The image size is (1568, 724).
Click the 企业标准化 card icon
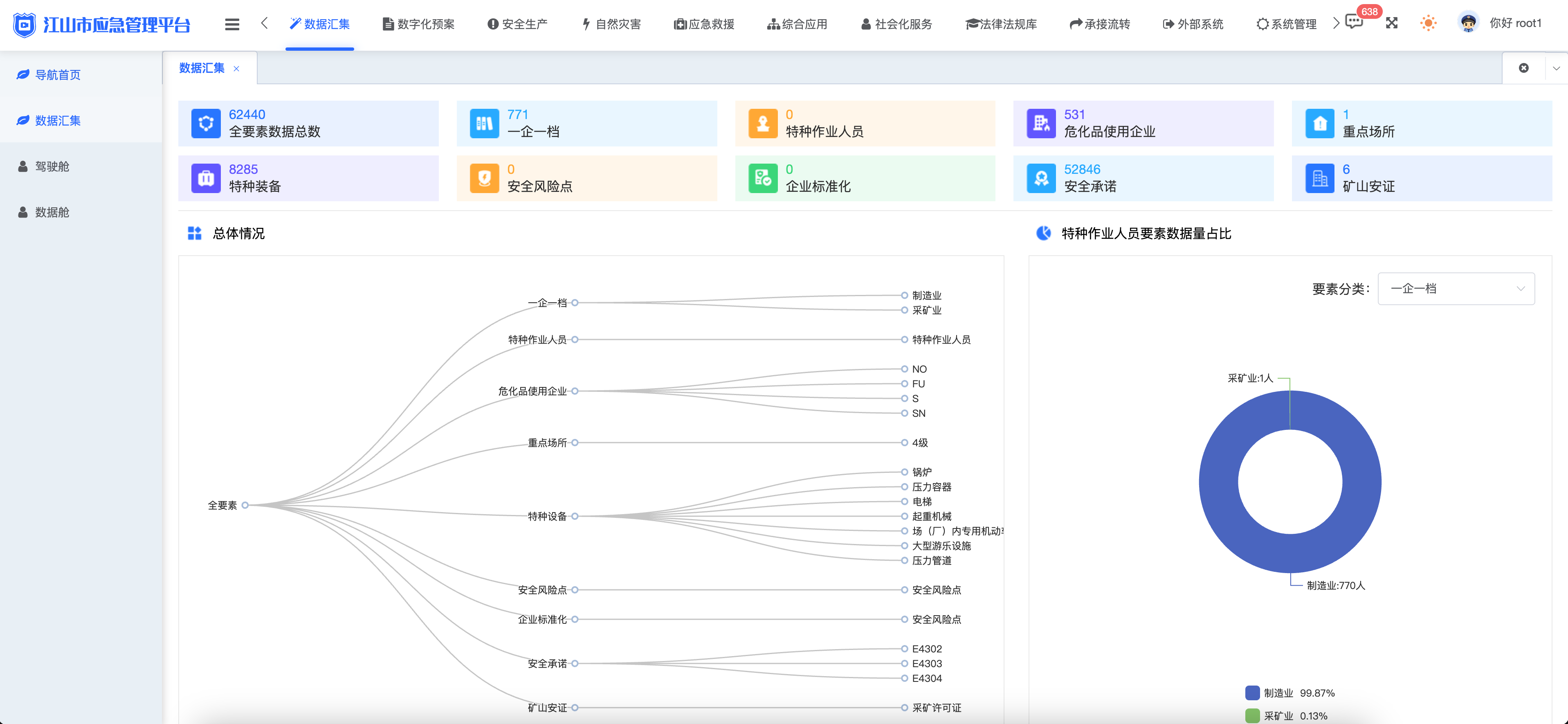[x=763, y=178]
